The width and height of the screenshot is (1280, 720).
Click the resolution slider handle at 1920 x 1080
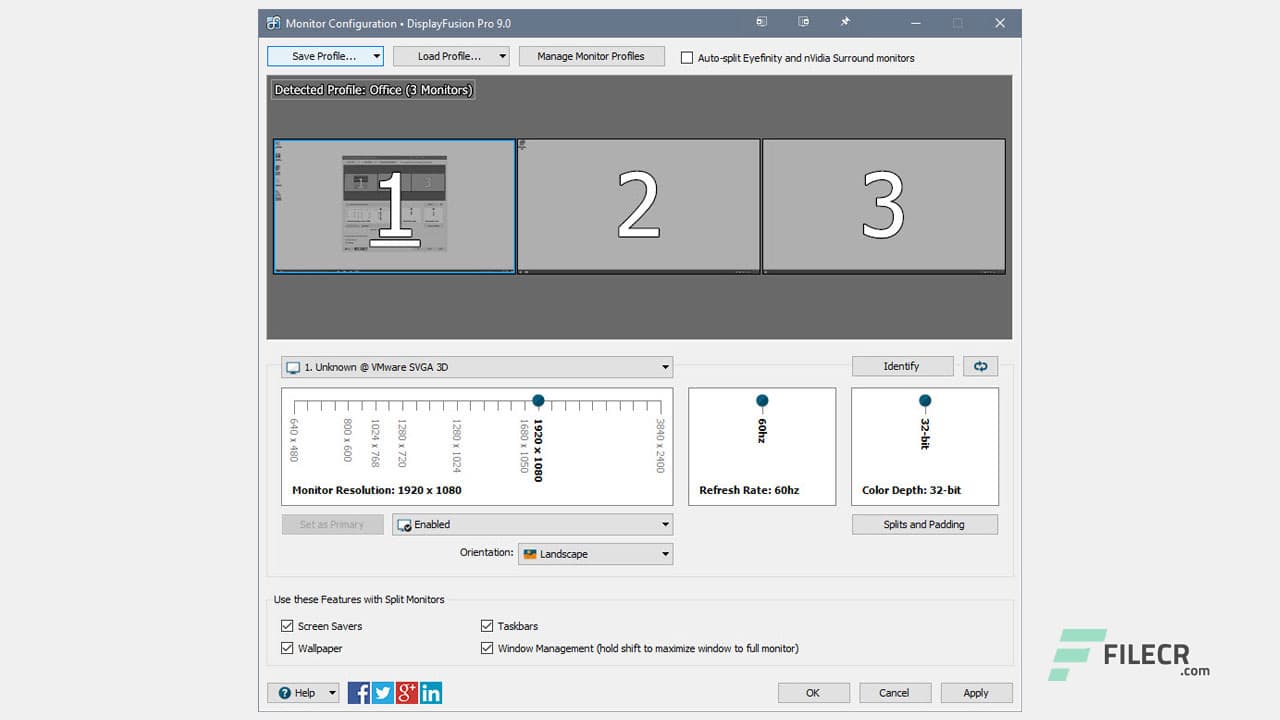pyautogui.click(x=538, y=400)
